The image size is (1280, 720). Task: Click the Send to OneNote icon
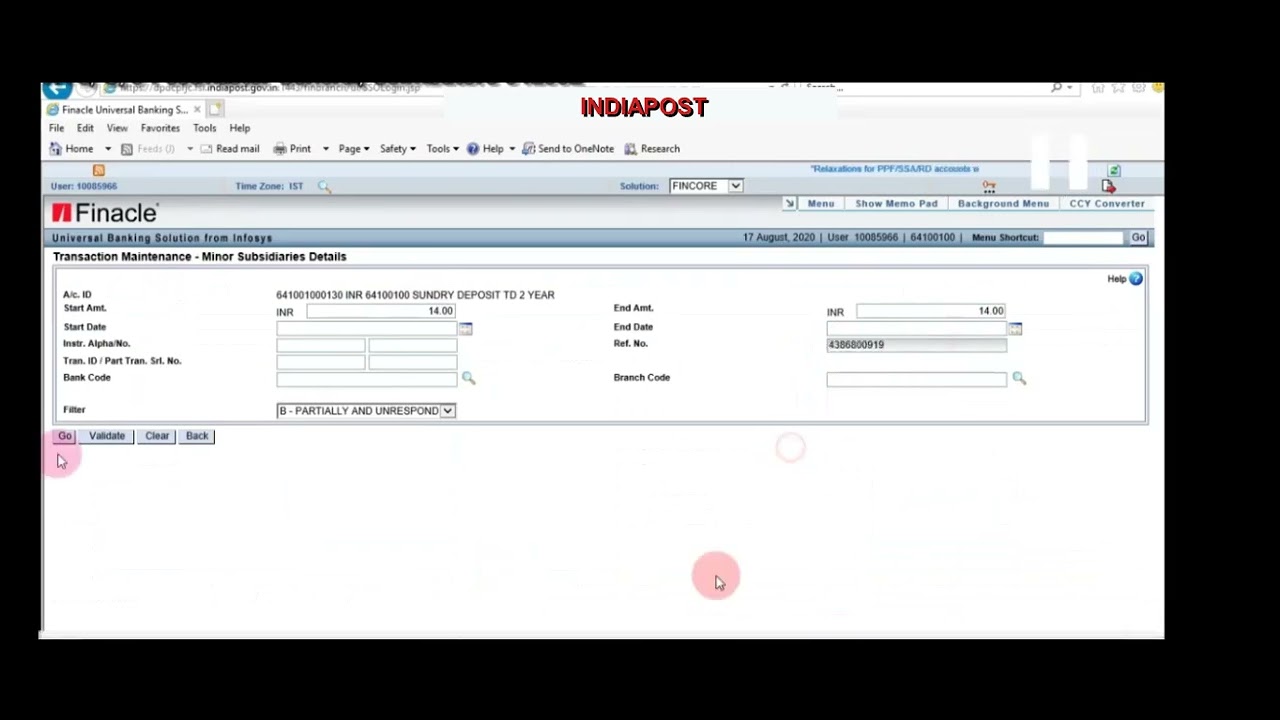(528, 149)
